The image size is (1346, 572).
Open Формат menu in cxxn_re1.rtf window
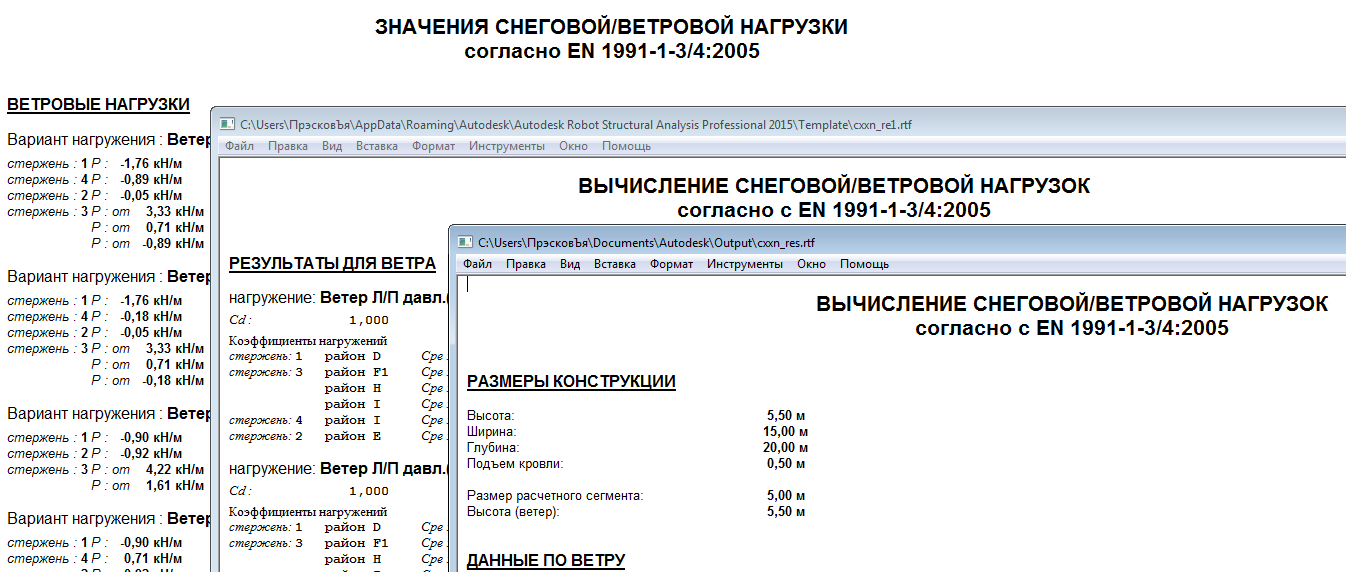click(433, 146)
